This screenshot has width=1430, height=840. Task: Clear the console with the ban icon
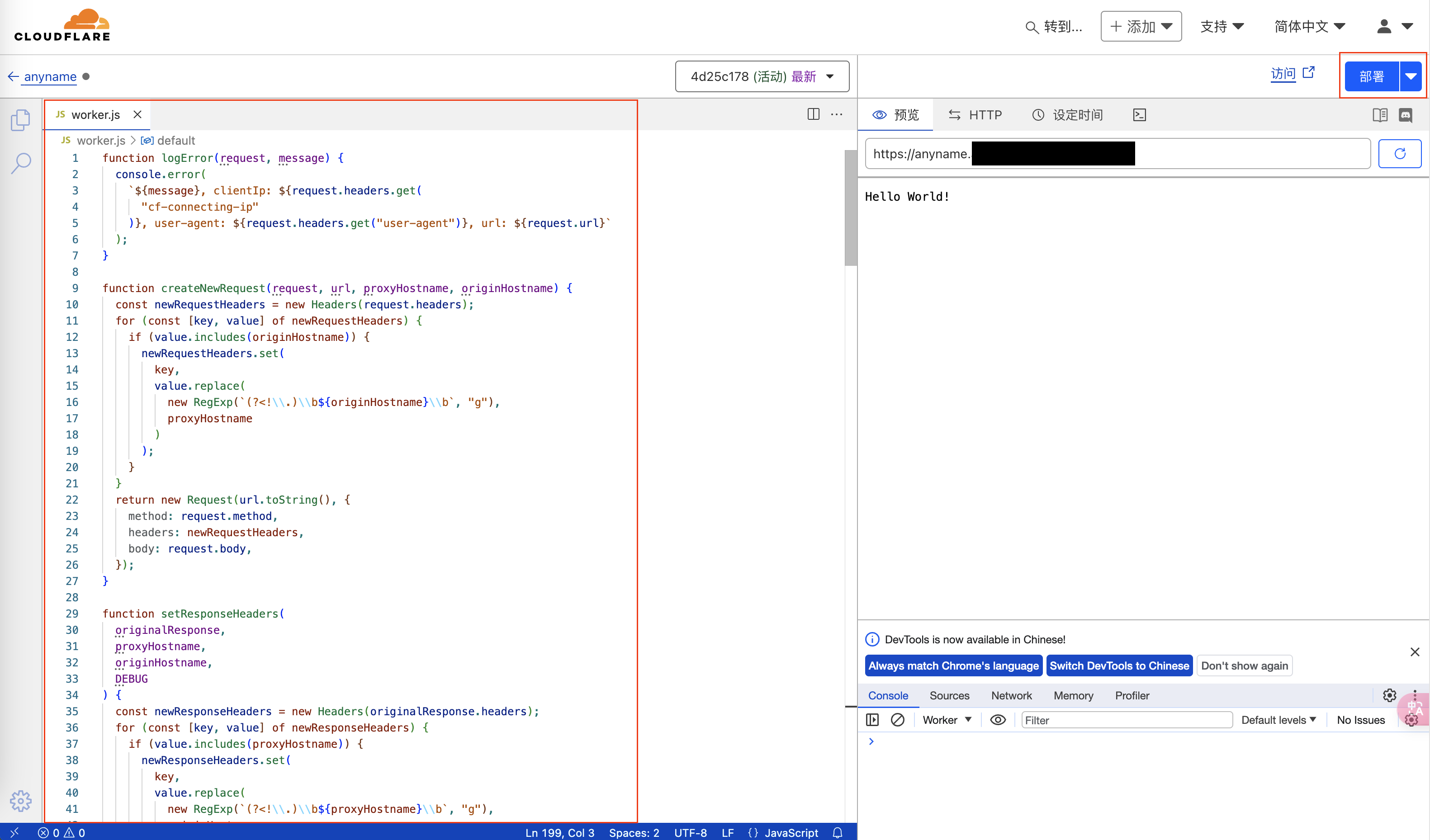click(x=897, y=720)
